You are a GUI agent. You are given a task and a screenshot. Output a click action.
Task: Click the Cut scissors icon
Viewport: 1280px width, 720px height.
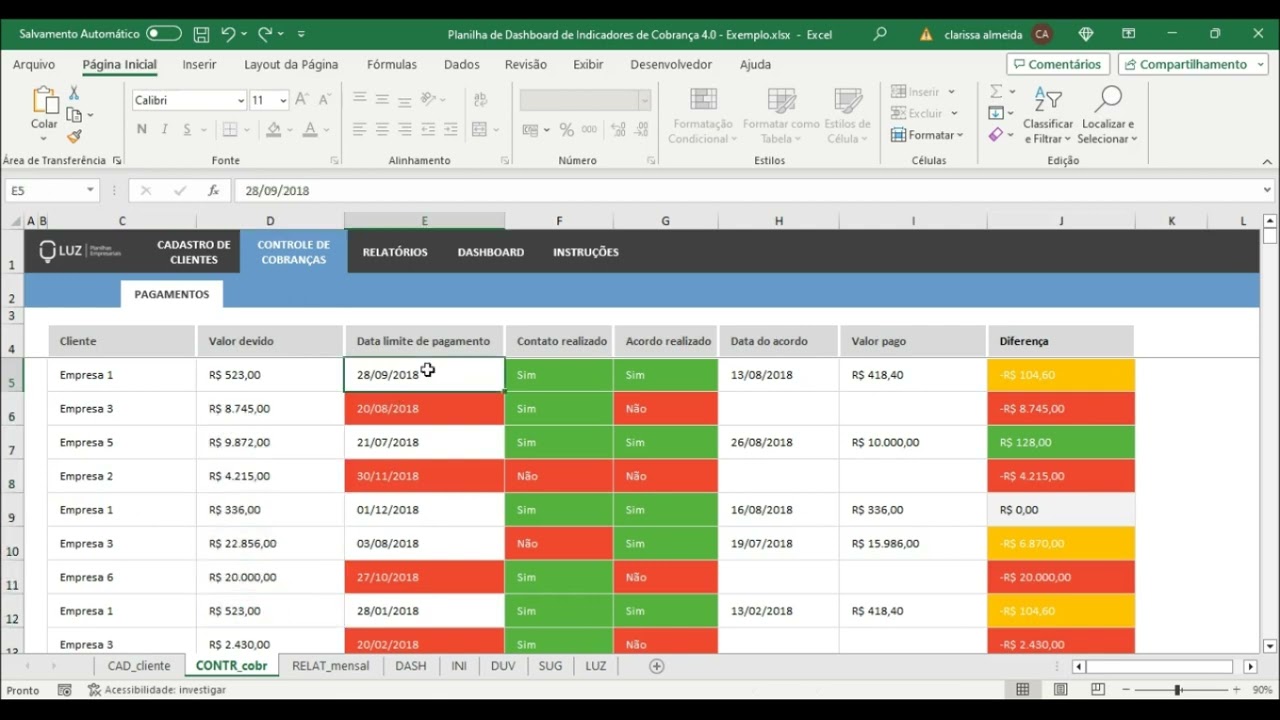[x=74, y=93]
